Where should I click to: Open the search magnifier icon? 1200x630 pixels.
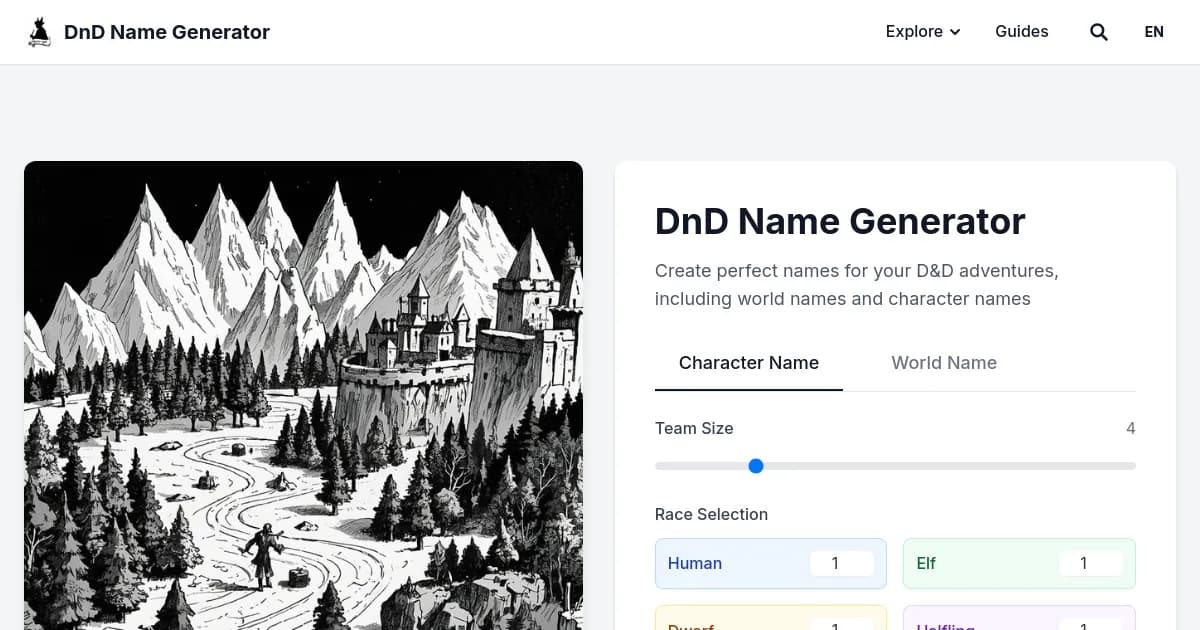point(1098,31)
